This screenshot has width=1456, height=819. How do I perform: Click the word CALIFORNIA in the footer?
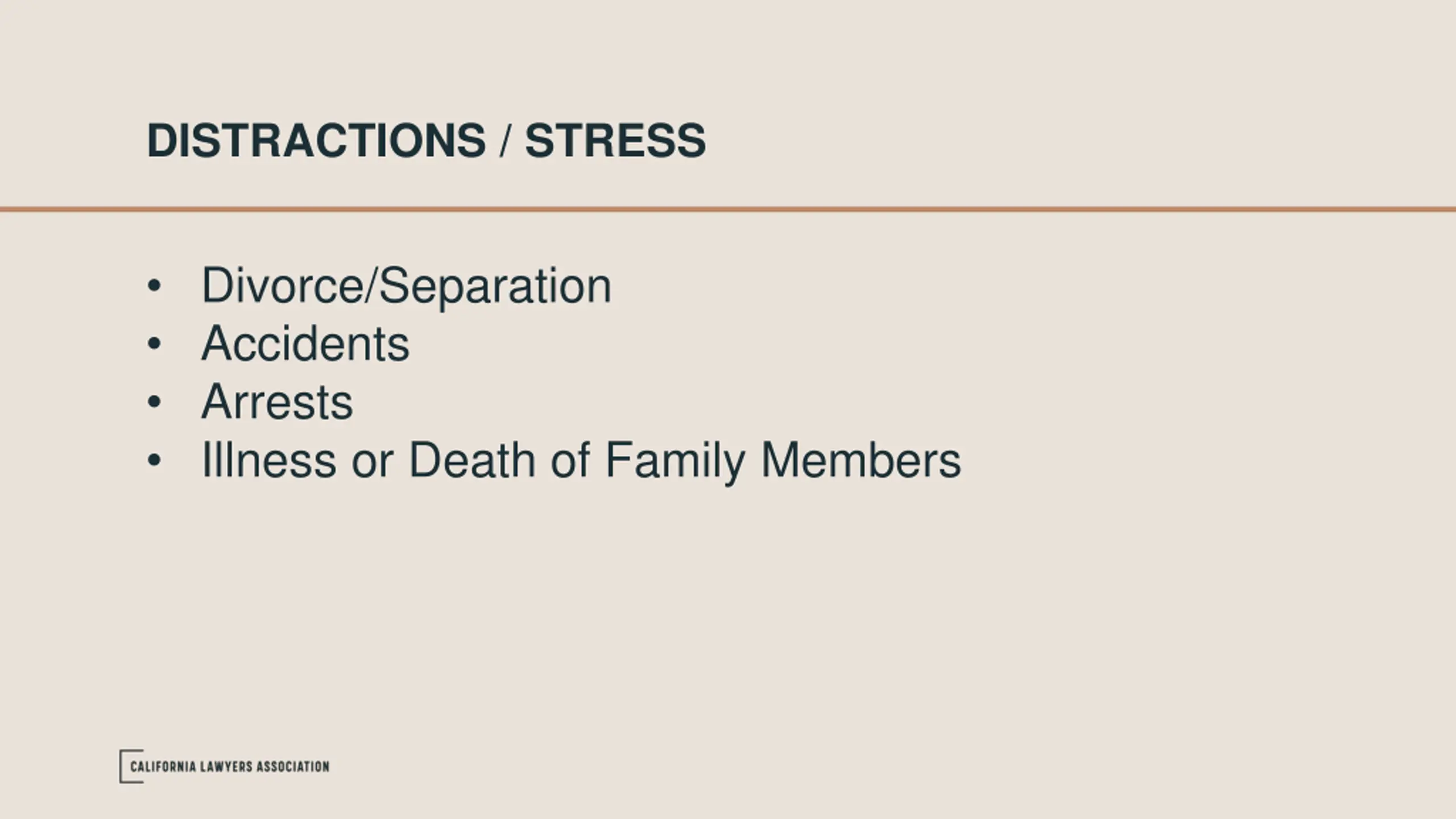point(163,767)
